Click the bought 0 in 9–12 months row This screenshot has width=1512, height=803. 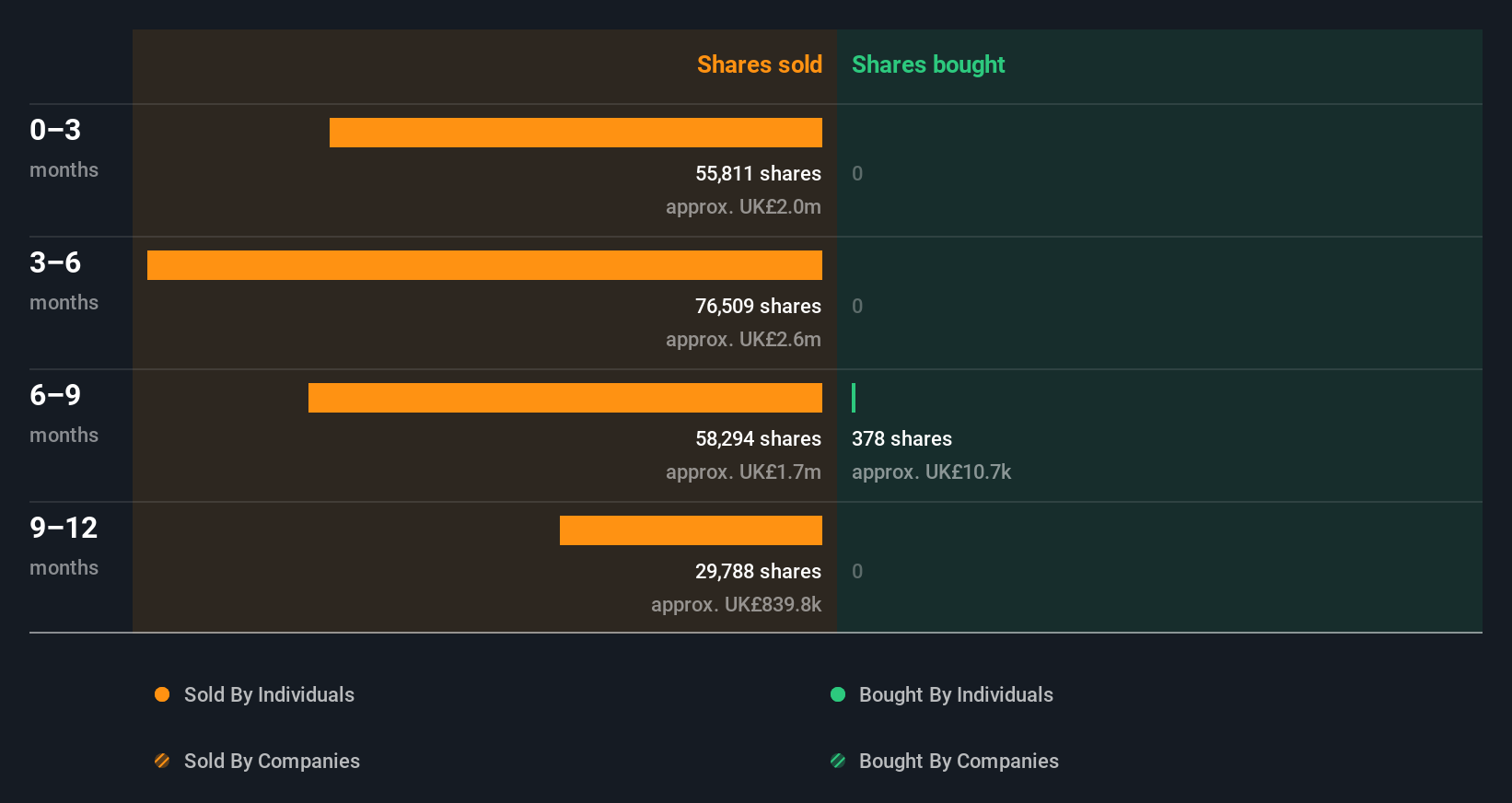[x=857, y=571]
